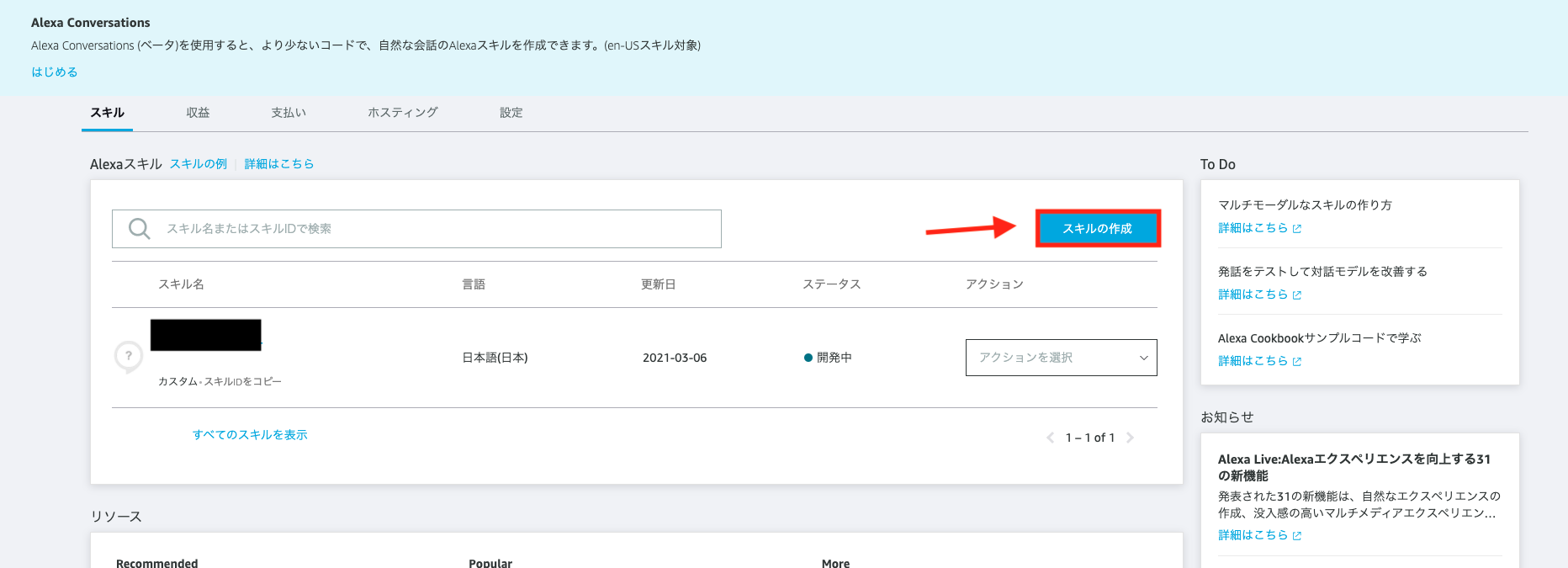Screen dimensions: 1568x568
Task: Click the Popular resources heading
Action: click(x=490, y=563)
